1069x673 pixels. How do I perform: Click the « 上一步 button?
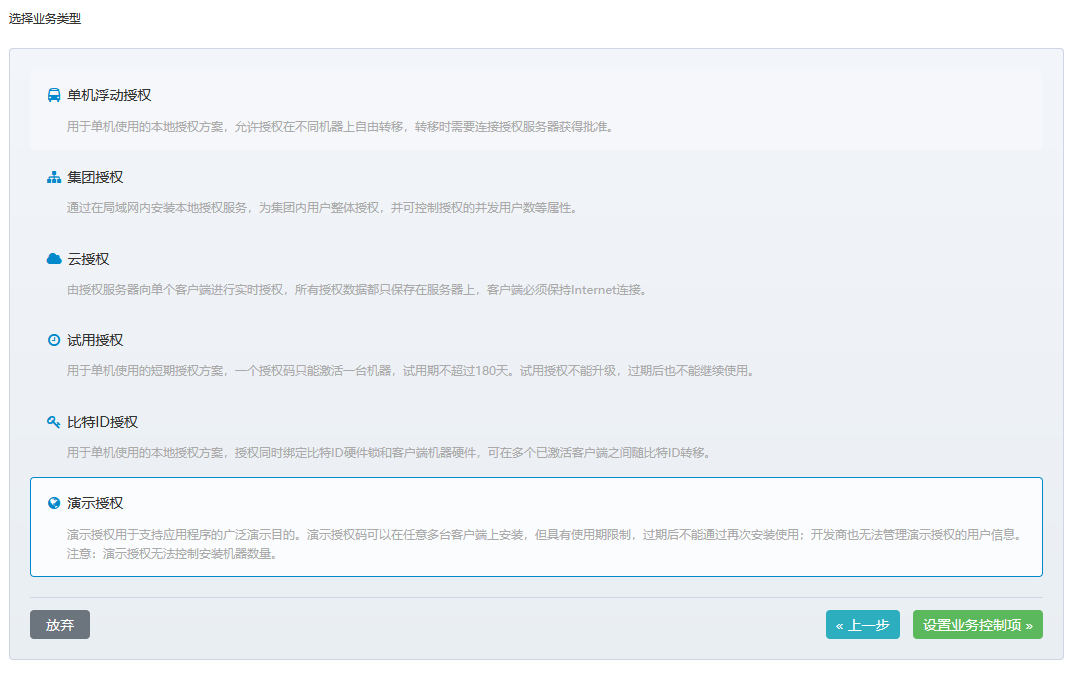[862, 624]
